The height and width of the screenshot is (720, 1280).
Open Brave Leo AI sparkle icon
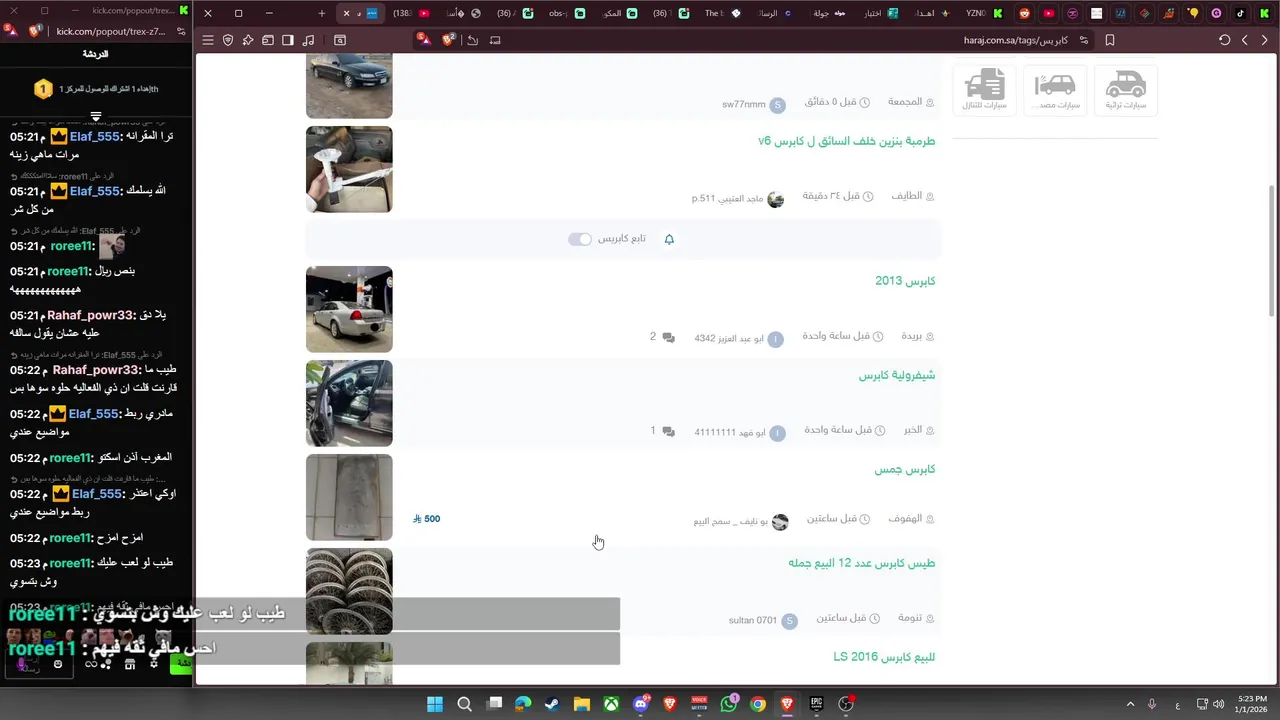pos(248,40)
